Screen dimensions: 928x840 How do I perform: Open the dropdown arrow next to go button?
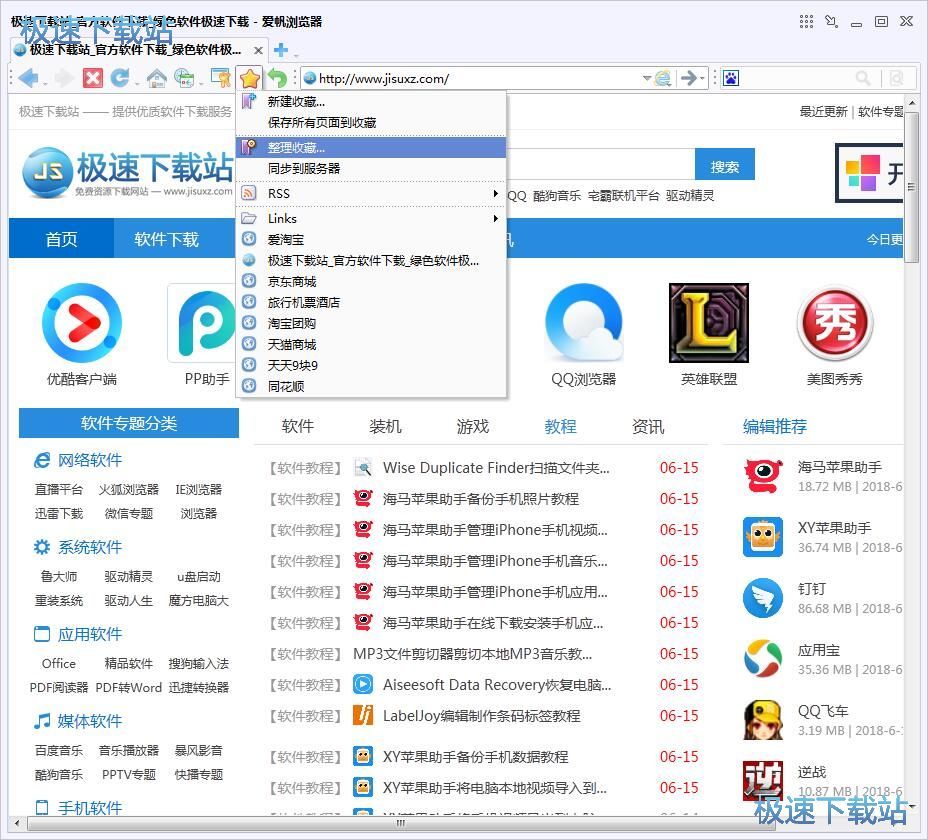tap(703, 78)
